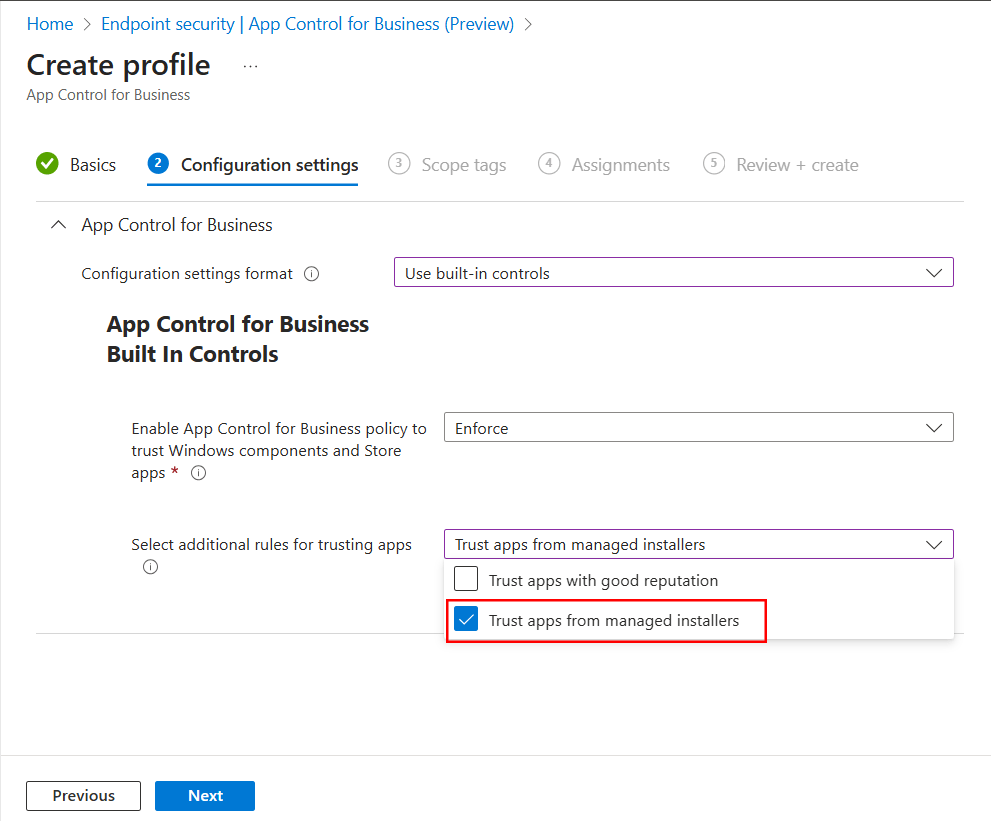The height and width of the screenshot is (821, 991).
Task: Click chevron after Home breadcrumb
Action: tap(87, 24)
